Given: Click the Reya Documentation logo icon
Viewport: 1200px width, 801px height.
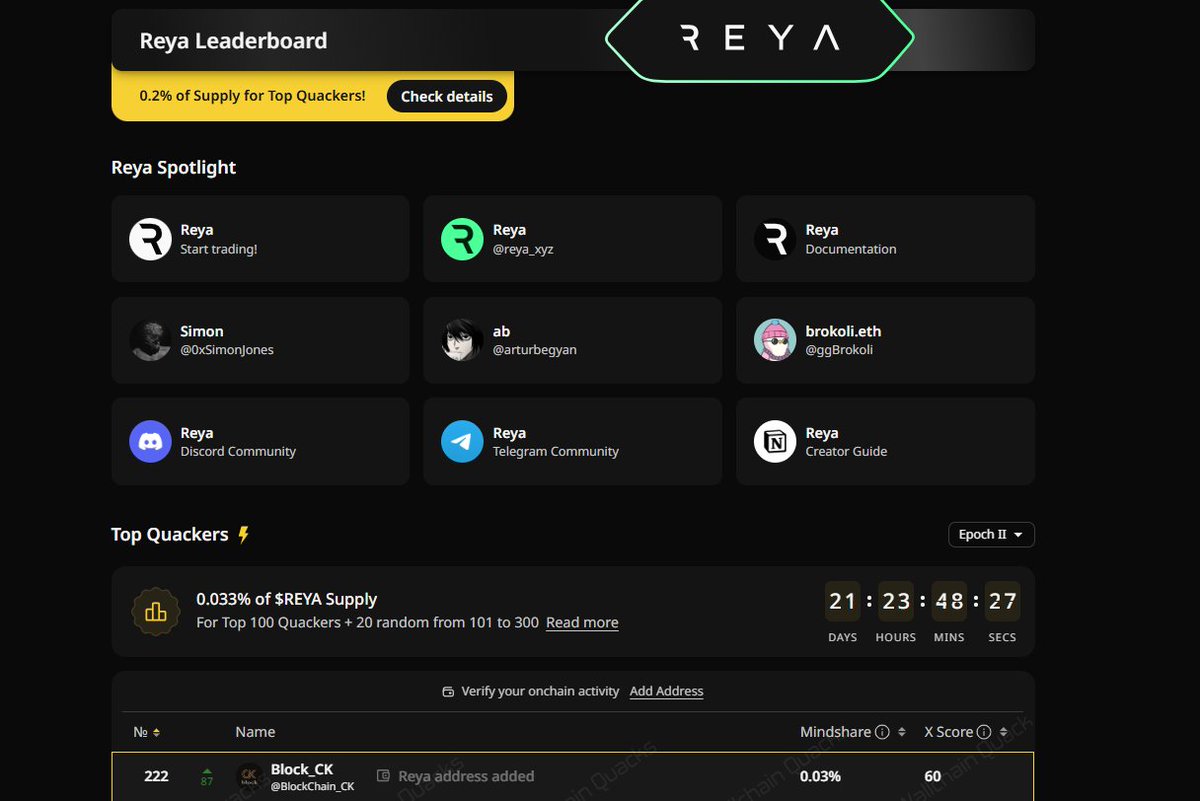Looking at the screenshot, I should (775, 239).
